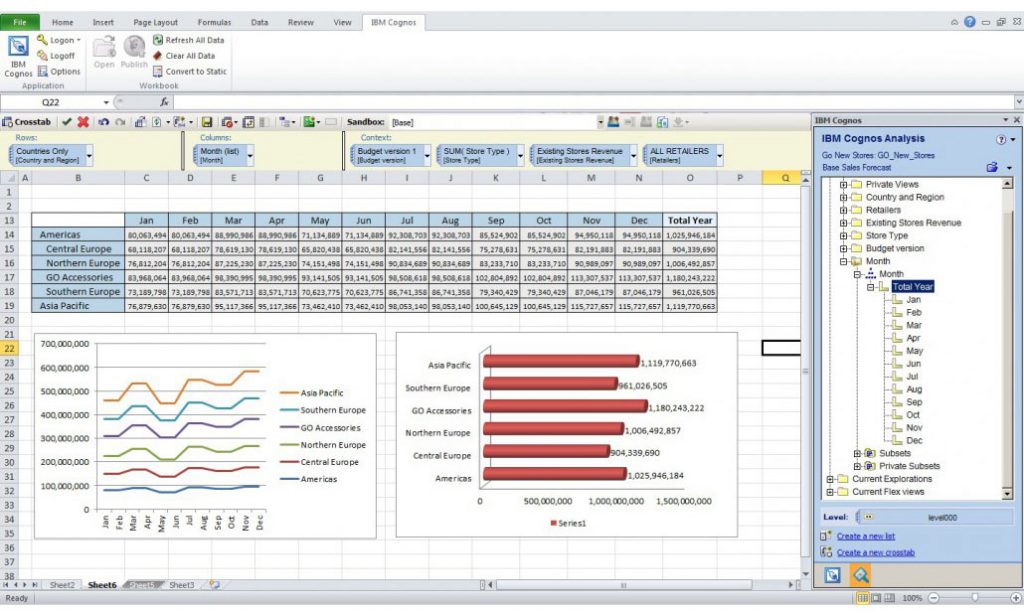This screenshot has width=1024, height=616.
Task: Open the Sheet2 worksheet tab
Action: coord(62,585)
